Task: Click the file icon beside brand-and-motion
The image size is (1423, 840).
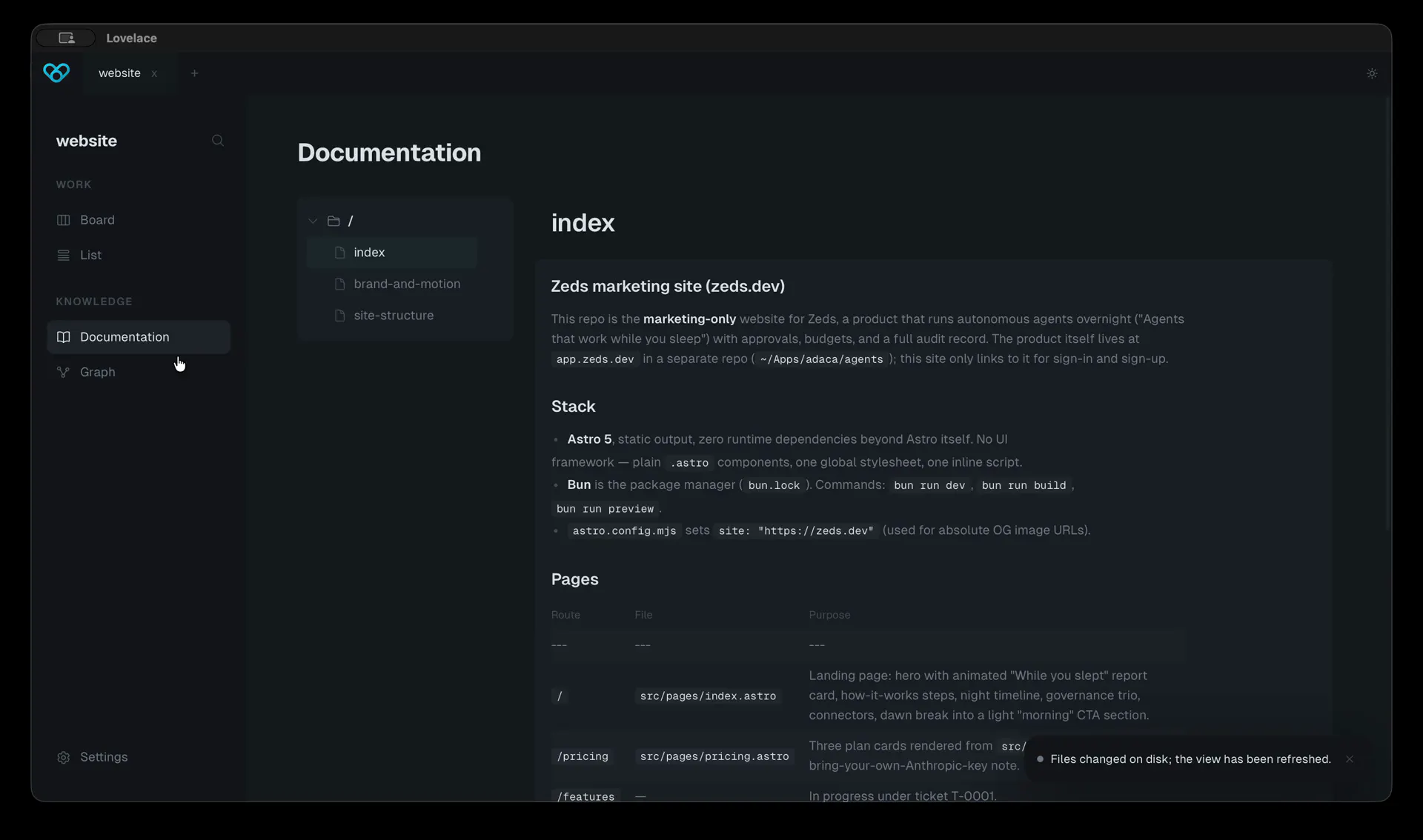Action: [x=340, y=284]
